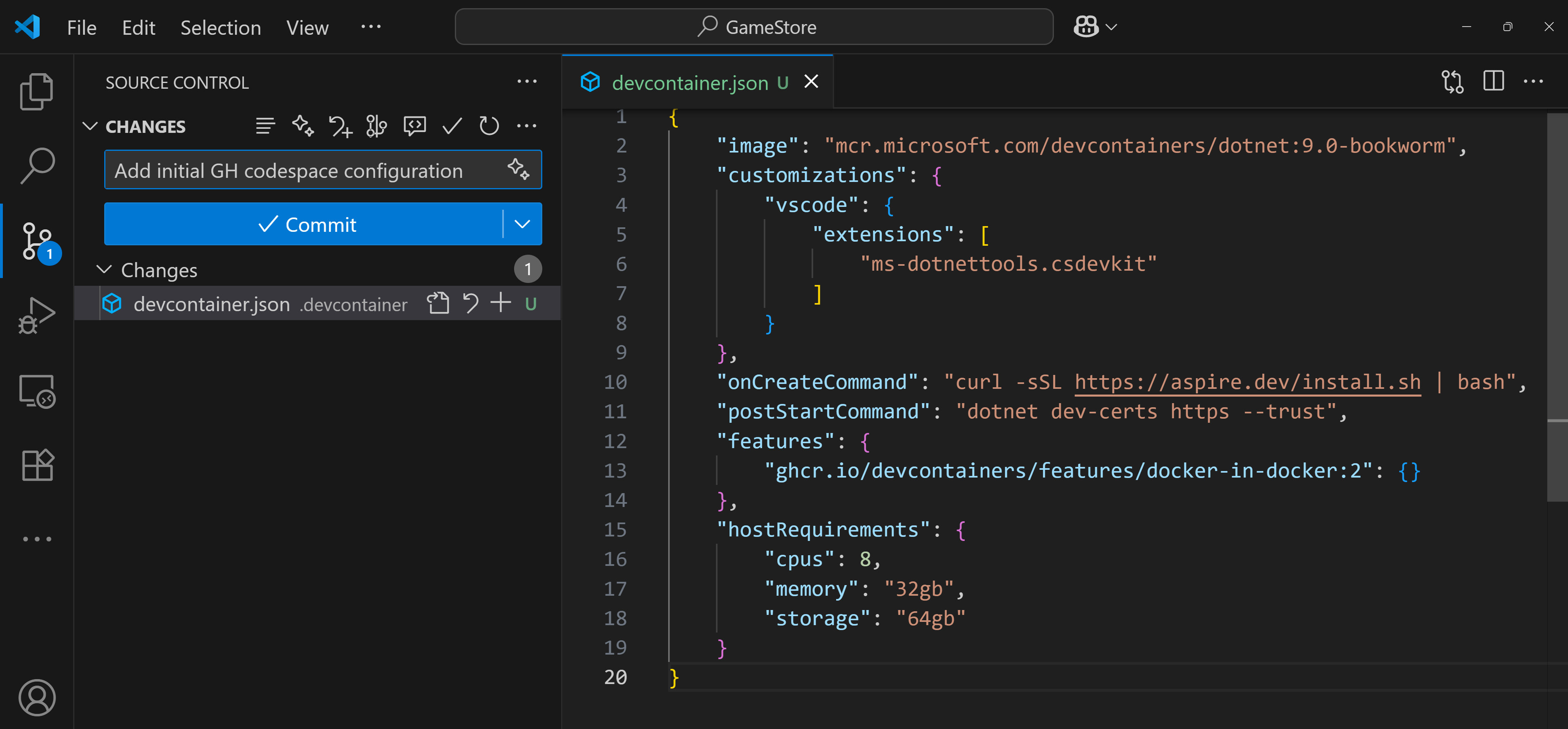
Task: Show additional views ellipsis in activity bar
Action: click(x=36, y=539)
